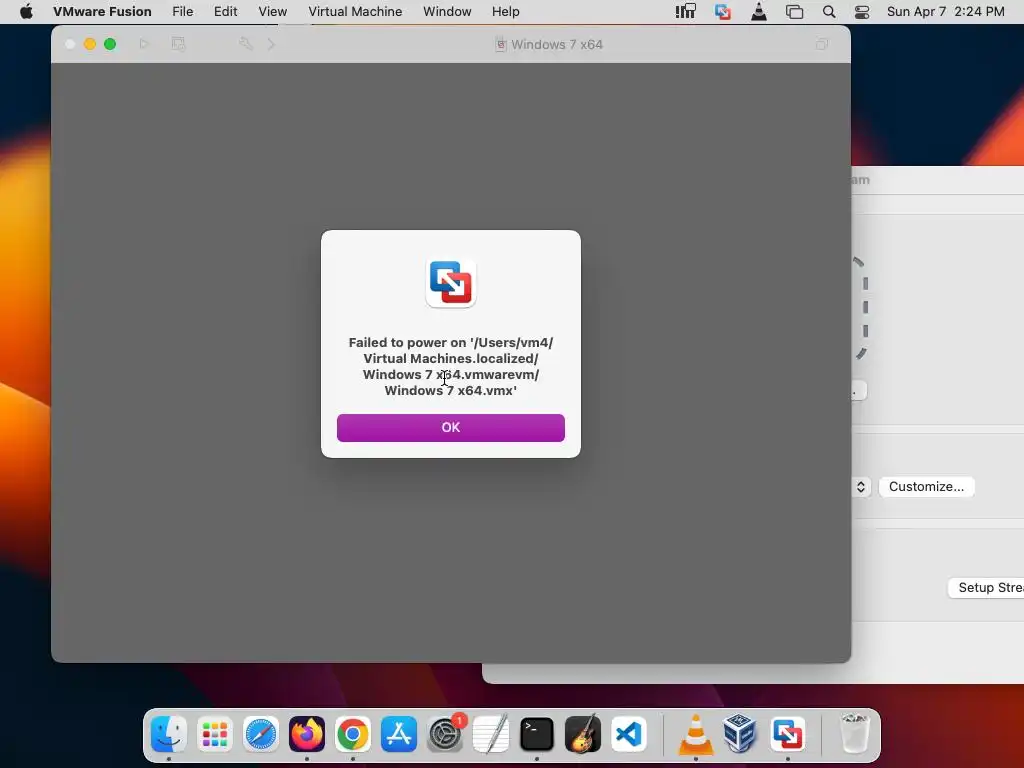Open the Window menu
Image resolution: width=1024 pixels, height=768 pixels.
coord(447,12)
